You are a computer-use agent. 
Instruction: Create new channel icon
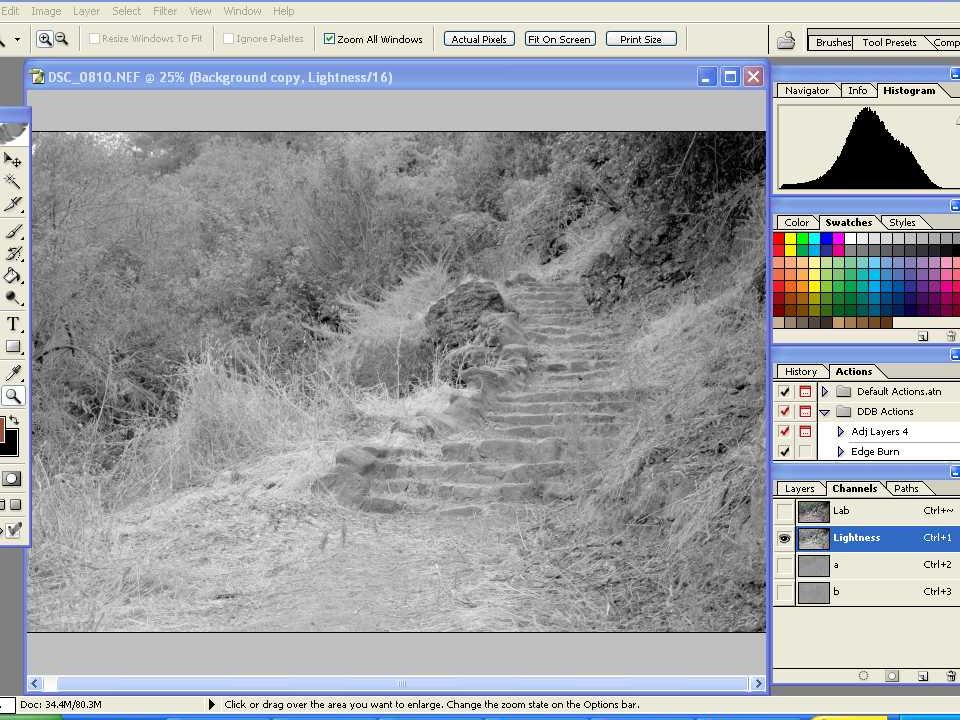point(923,676)
